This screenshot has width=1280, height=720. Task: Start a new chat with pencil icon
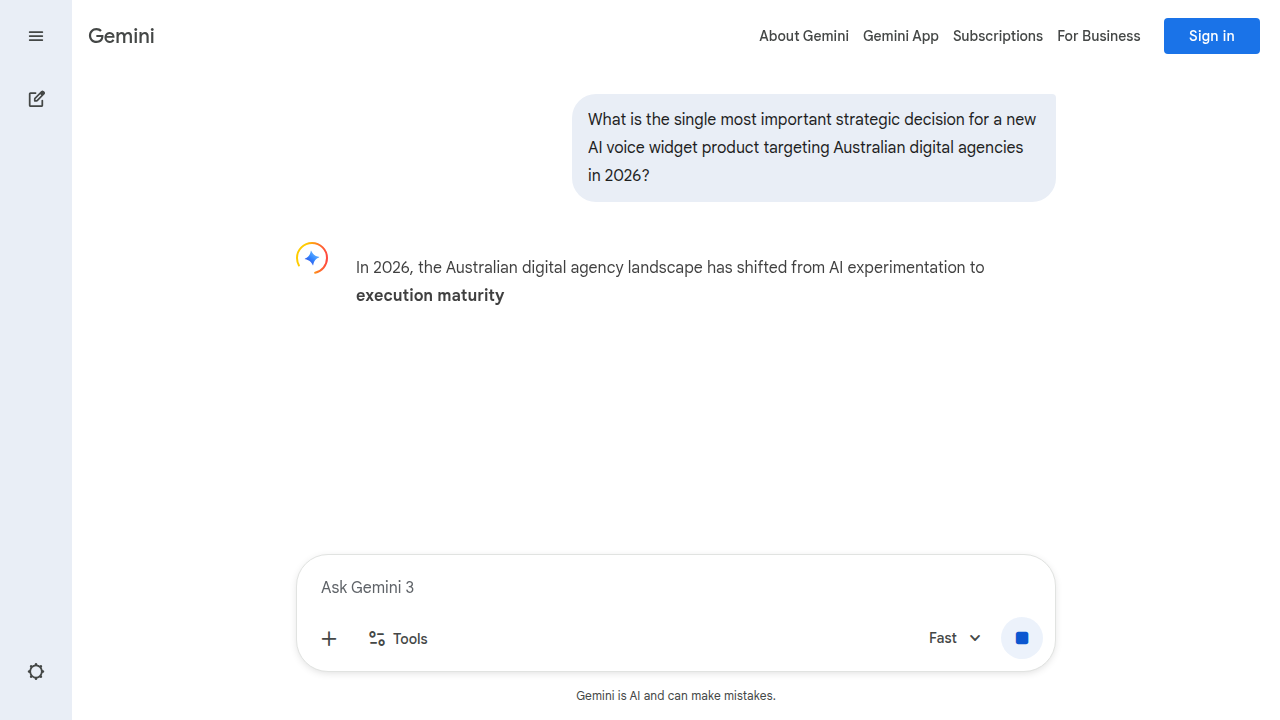click(36, 99)
